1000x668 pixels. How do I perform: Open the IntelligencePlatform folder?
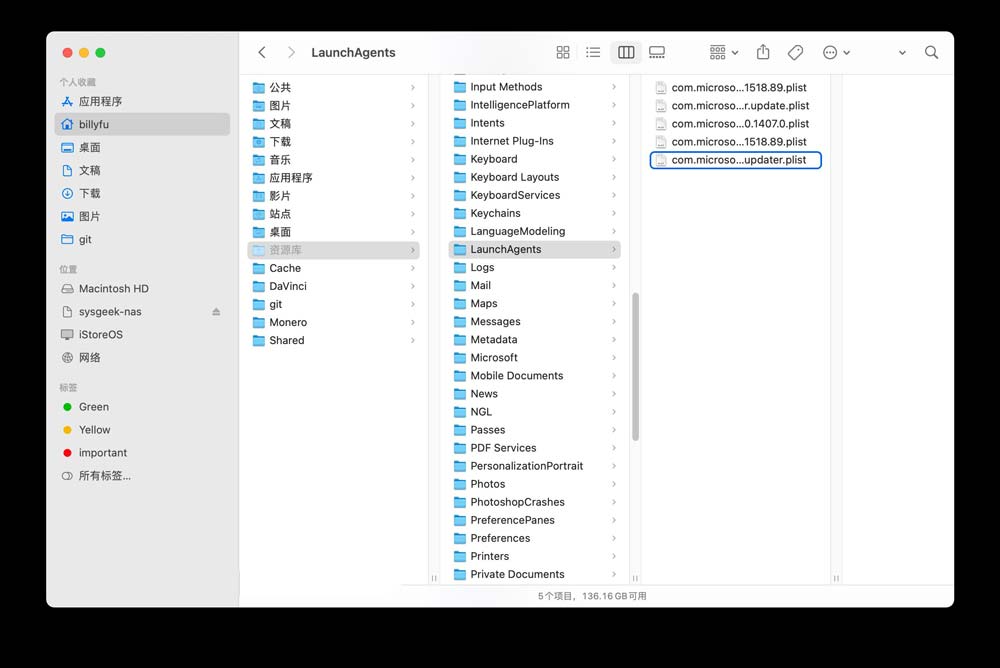(x=534, y=105)
